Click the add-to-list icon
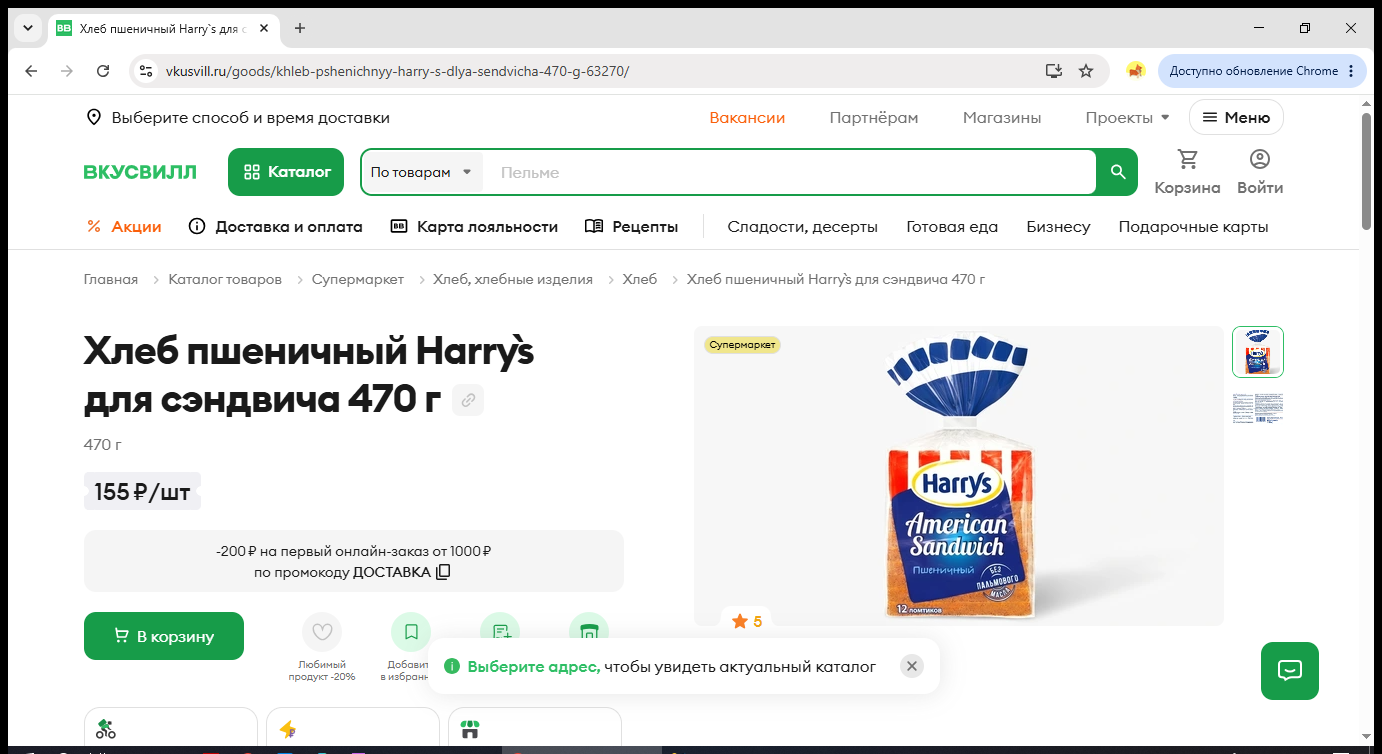Screen dimensions: 1382x754 pos(500,630)
